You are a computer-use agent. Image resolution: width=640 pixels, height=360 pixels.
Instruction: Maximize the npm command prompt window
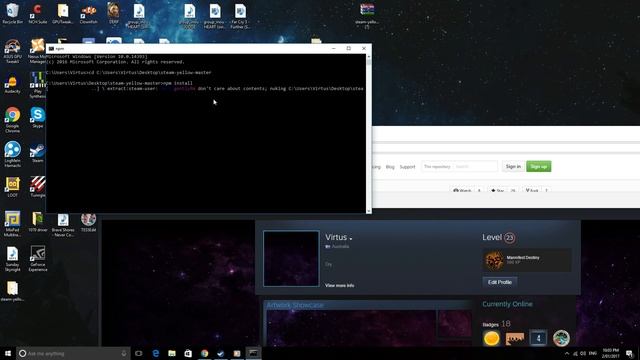tap(349, 48)
